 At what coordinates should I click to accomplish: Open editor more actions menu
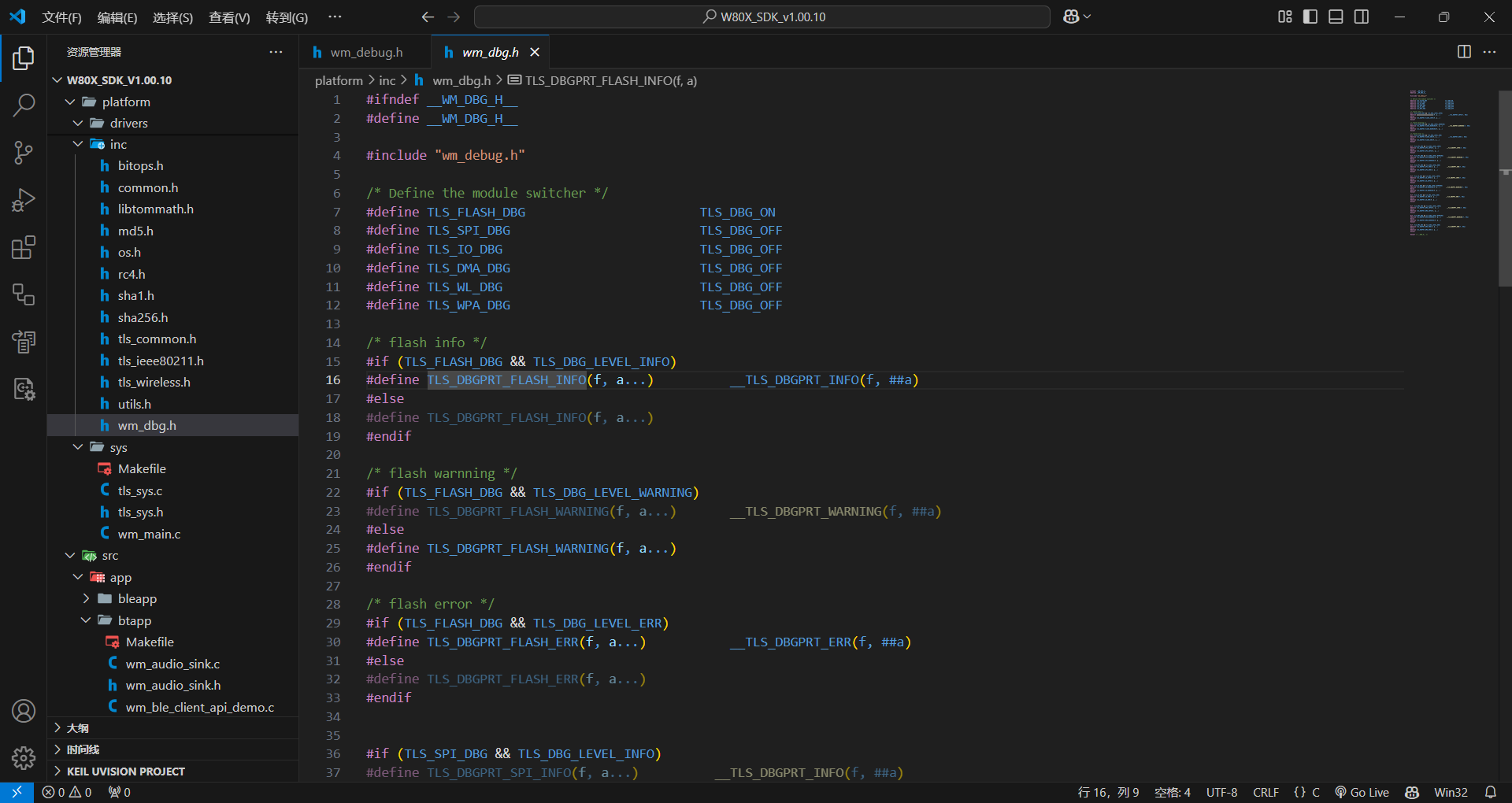click(x=1489, y=51)
